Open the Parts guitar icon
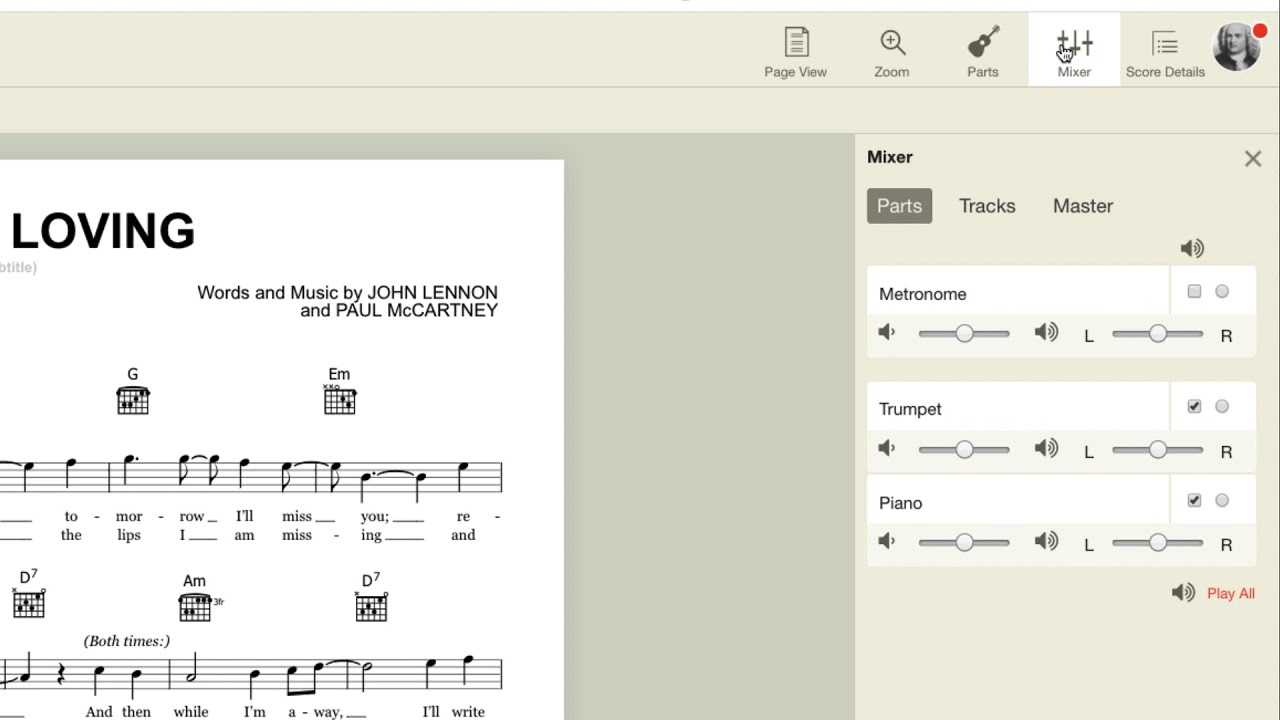The width and height of the screenshot is (1280, 720). tap(983, 52)
